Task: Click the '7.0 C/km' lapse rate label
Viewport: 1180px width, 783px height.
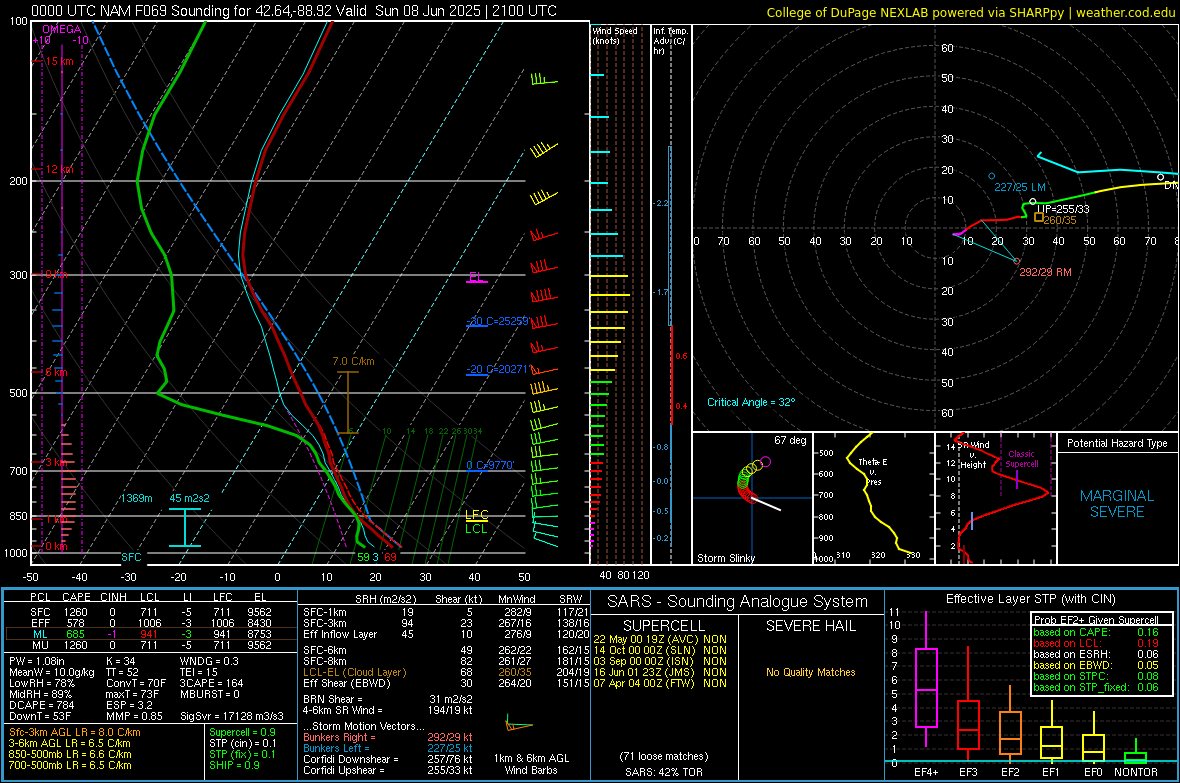Action: (354, 361)
